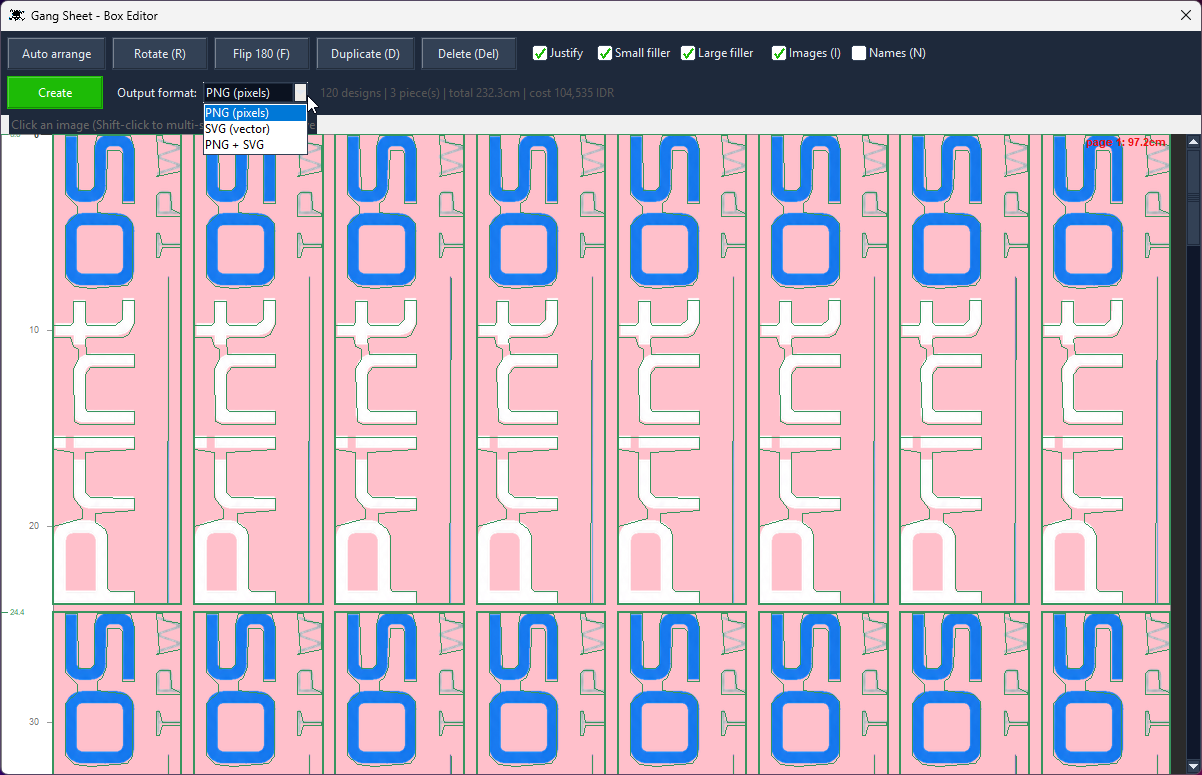Click the 24.4 ruler marker
The height and width of the screenshot is (775, 1202).
17,612
